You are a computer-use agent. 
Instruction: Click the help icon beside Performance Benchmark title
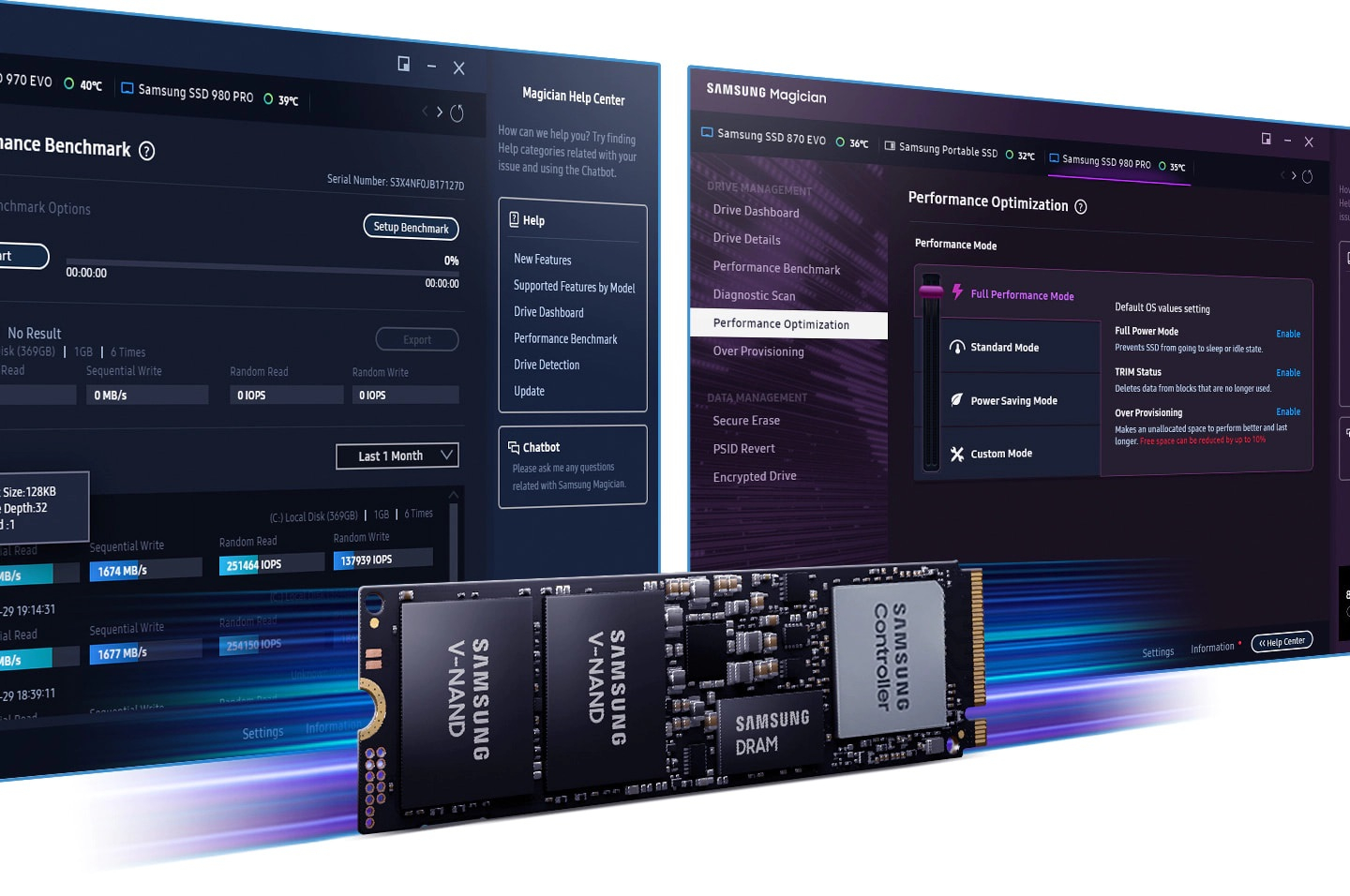pos(147,151)
